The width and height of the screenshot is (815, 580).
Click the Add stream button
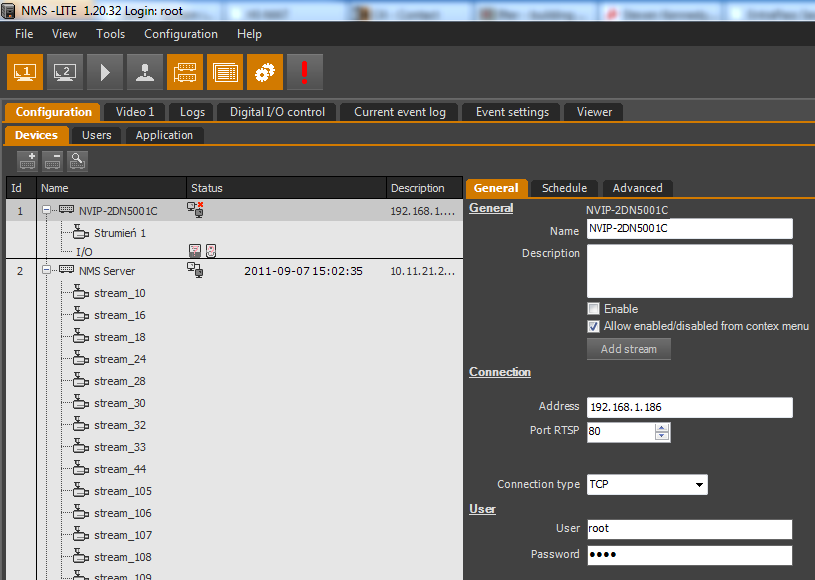(x=629, y=349)
